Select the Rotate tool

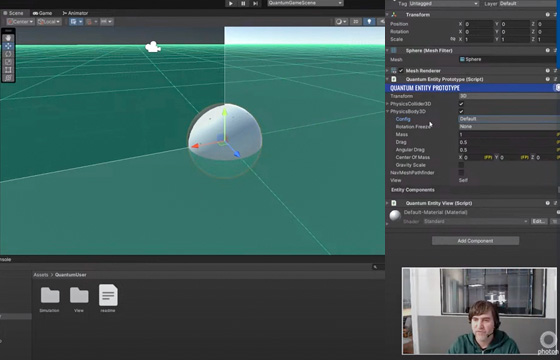point(8,54)
